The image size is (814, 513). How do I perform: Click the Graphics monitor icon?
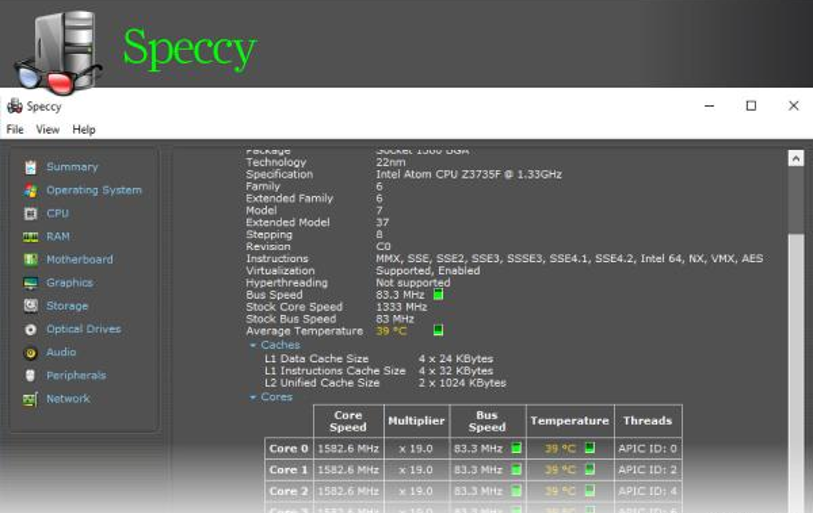coord(31,283)
